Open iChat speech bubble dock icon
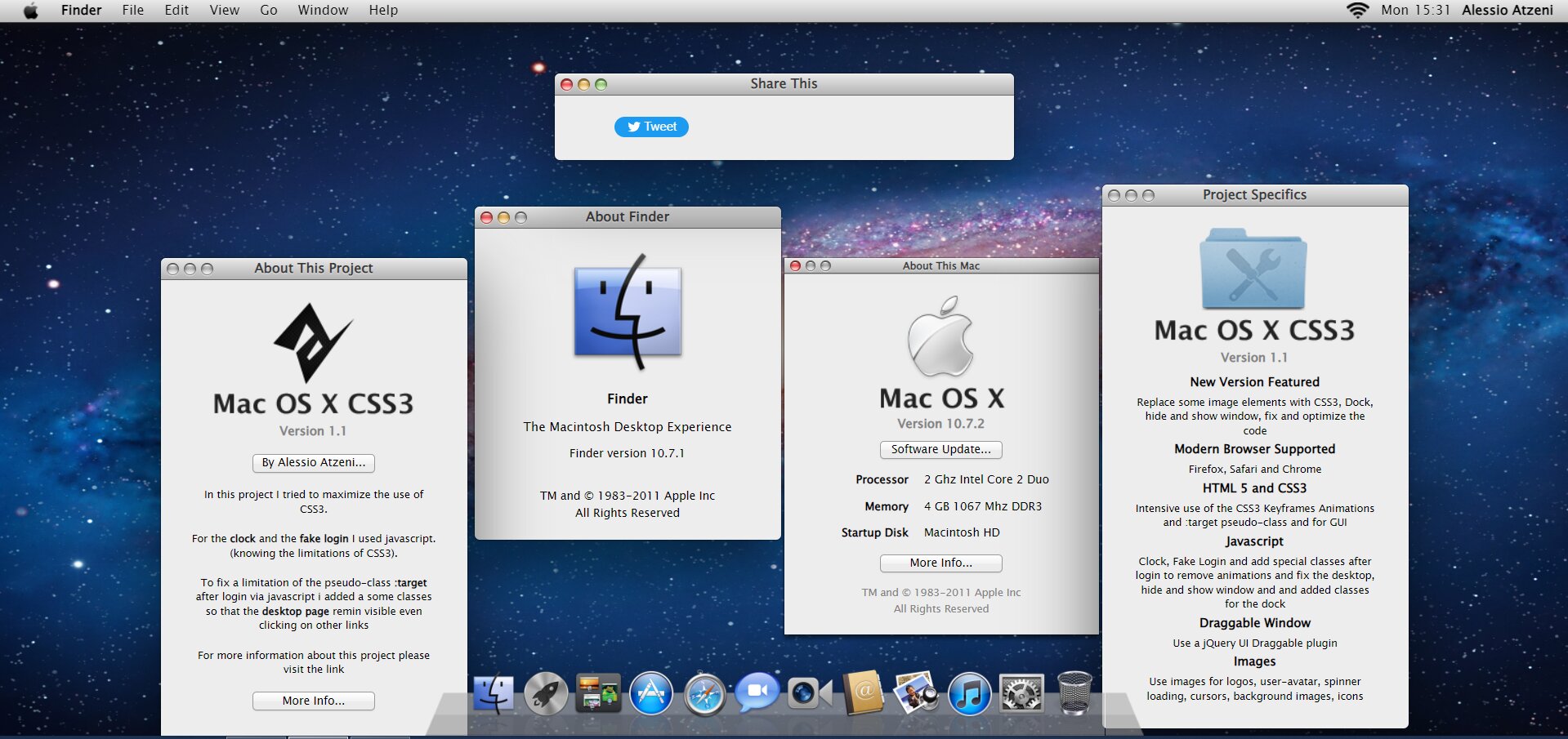The height and width of the screenshot is (739, 1568). coord(757,692)
